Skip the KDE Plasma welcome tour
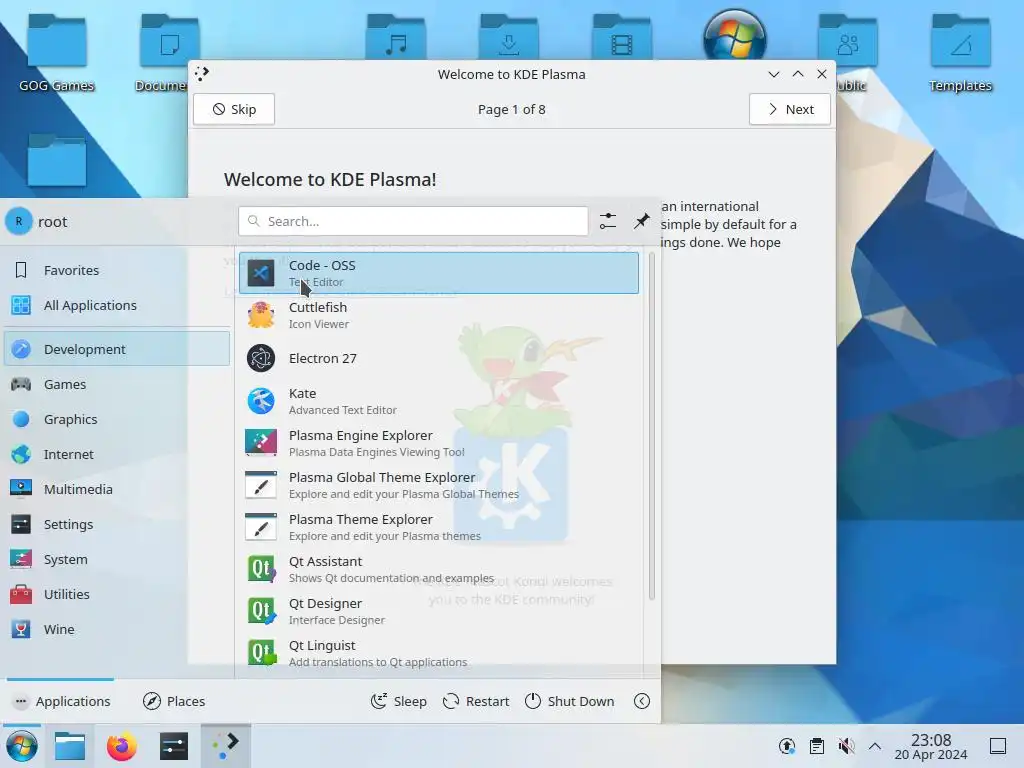Screen dimensions: 1024x768 (234, 109)
